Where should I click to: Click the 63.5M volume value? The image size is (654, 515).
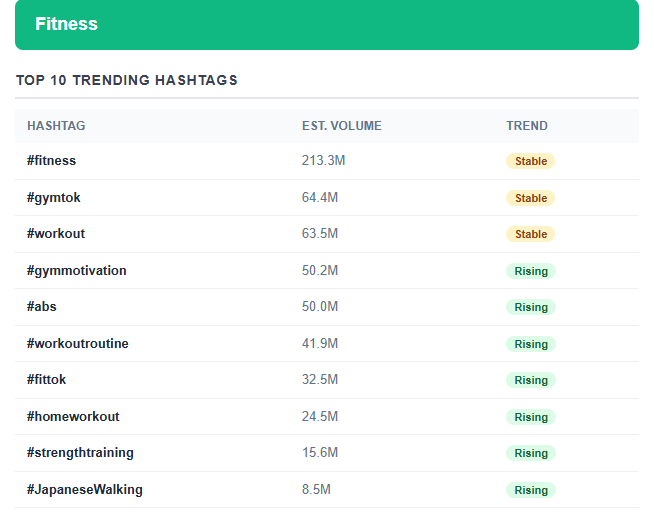(x=320, y=234)
